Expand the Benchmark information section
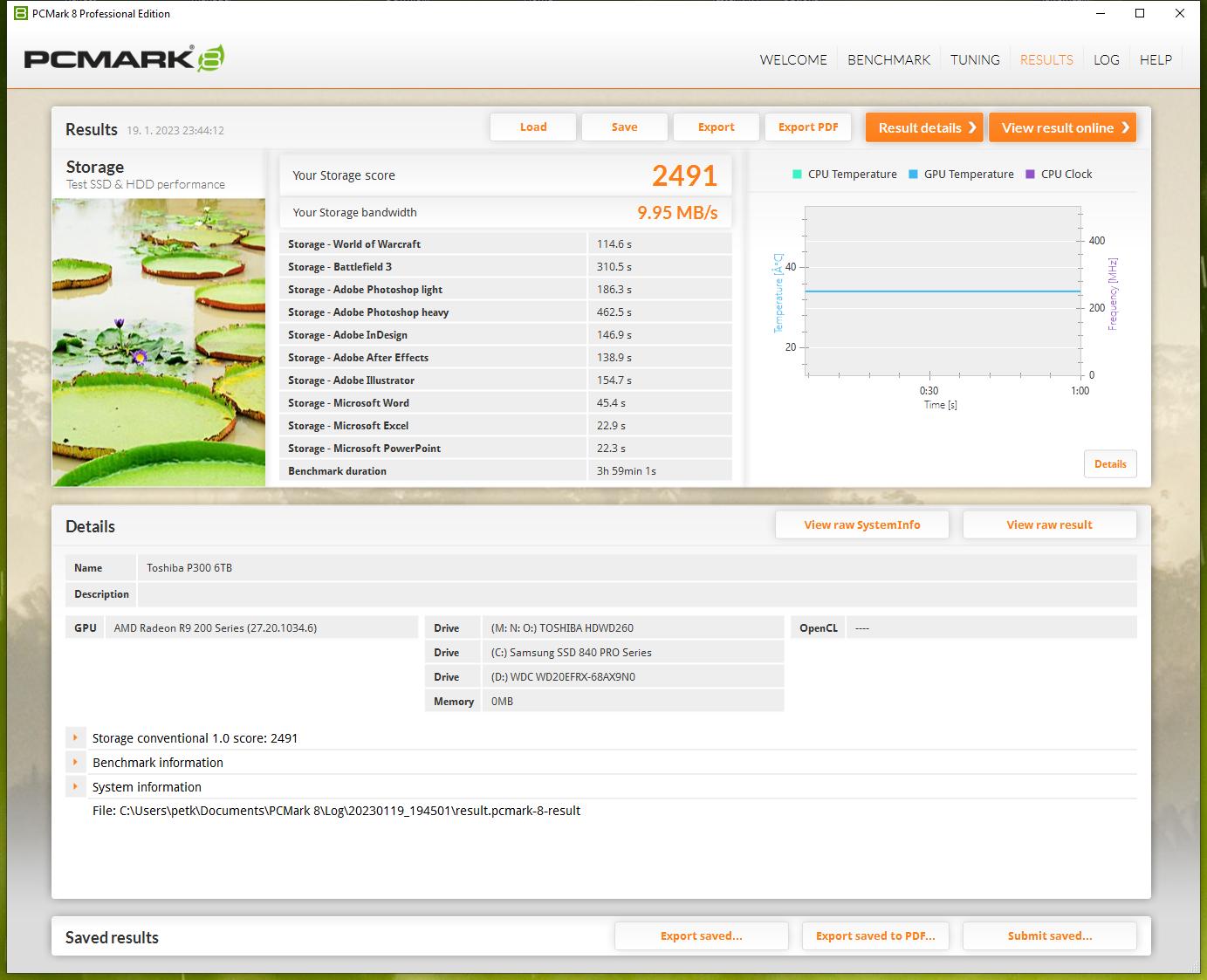The width and height of the screenshot is (1207, 980). (x=76, y=763)
